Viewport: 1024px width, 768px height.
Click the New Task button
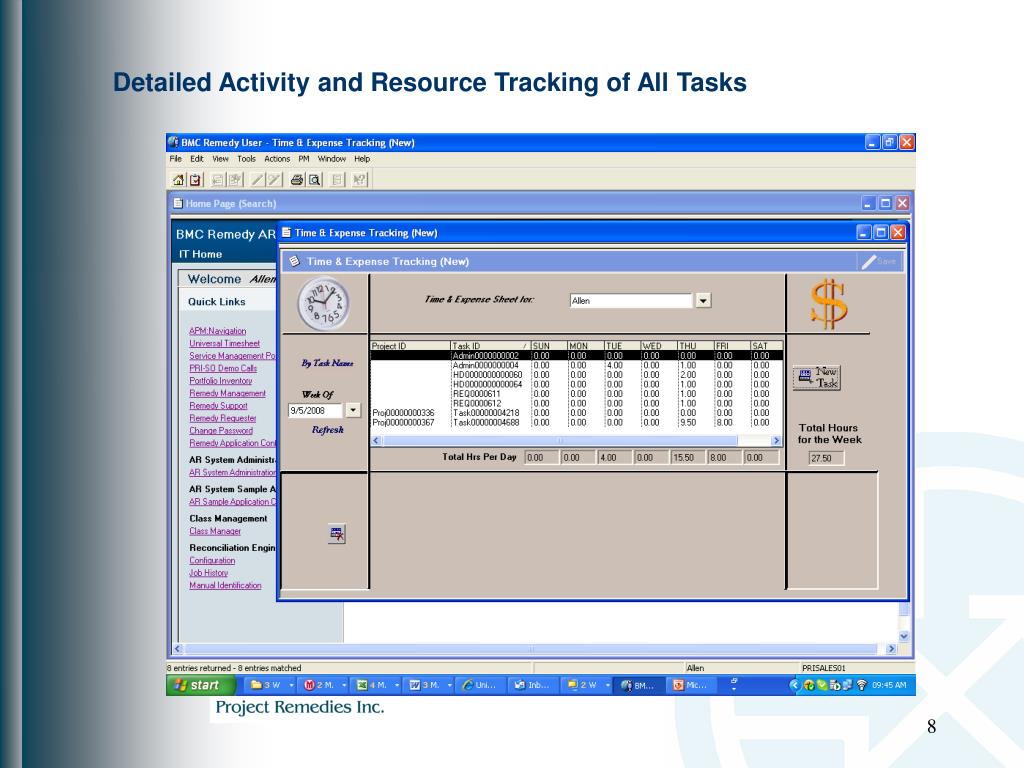(x=817, y=377)
